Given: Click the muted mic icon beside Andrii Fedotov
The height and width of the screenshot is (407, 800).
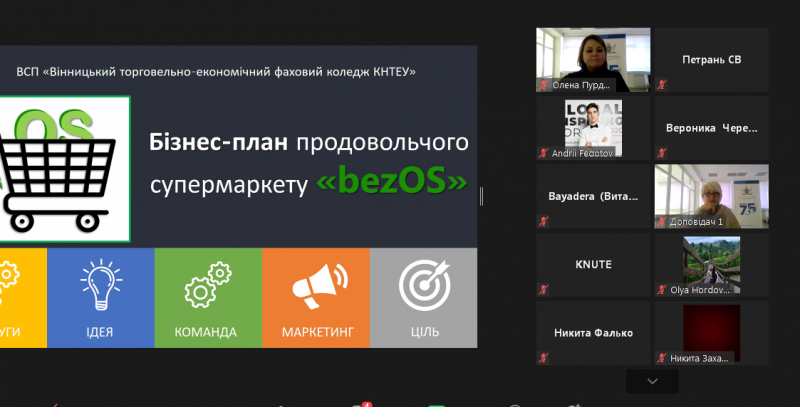Looking at the screenshot, I should point(544,153).
